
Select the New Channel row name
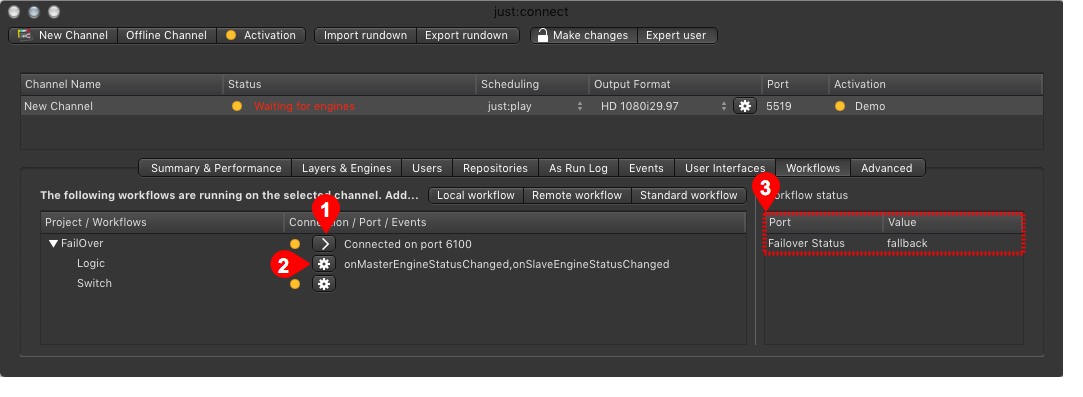[x=59, y=106]
